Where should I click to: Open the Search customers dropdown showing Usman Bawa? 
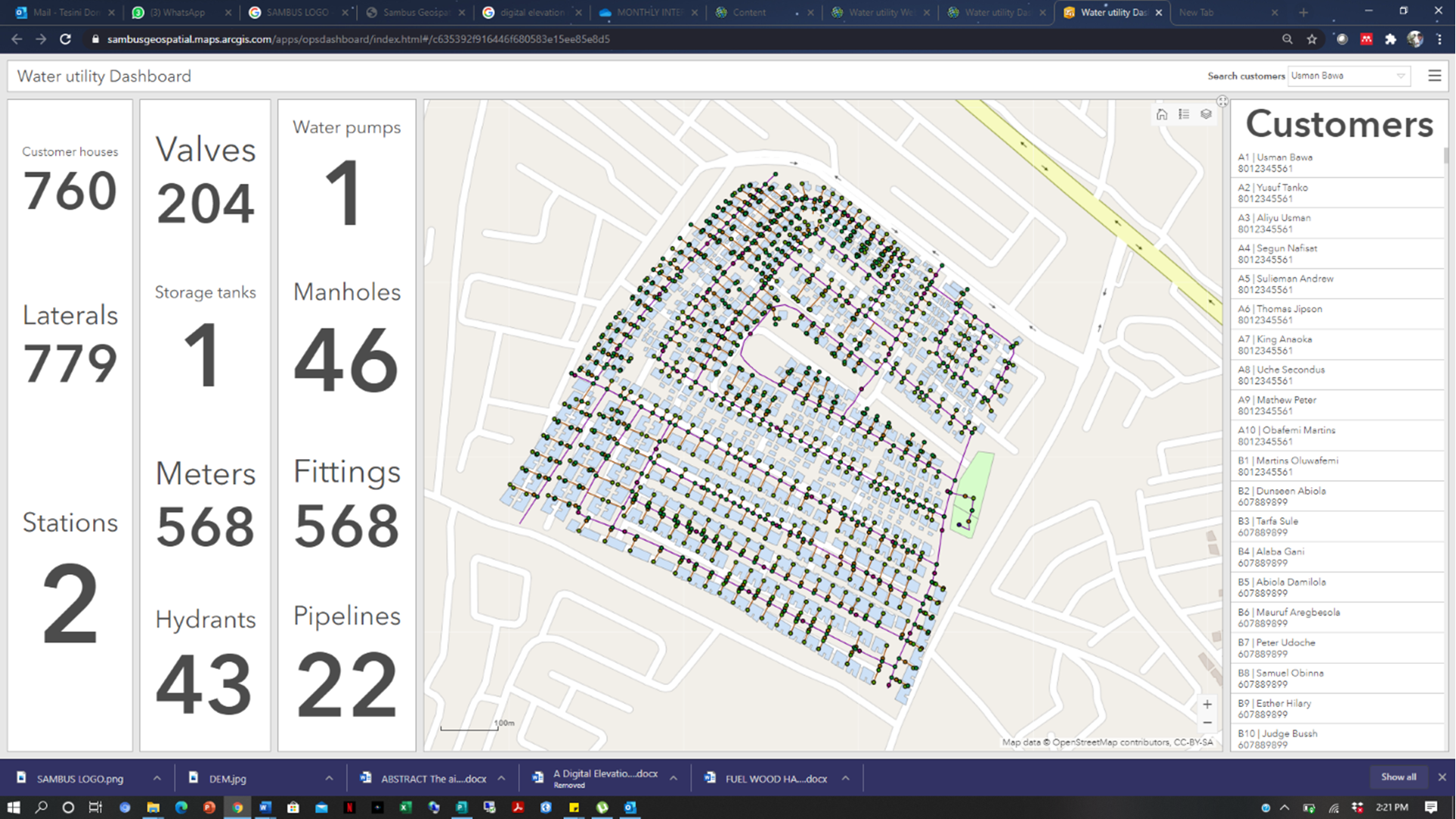click(1399, 76)
